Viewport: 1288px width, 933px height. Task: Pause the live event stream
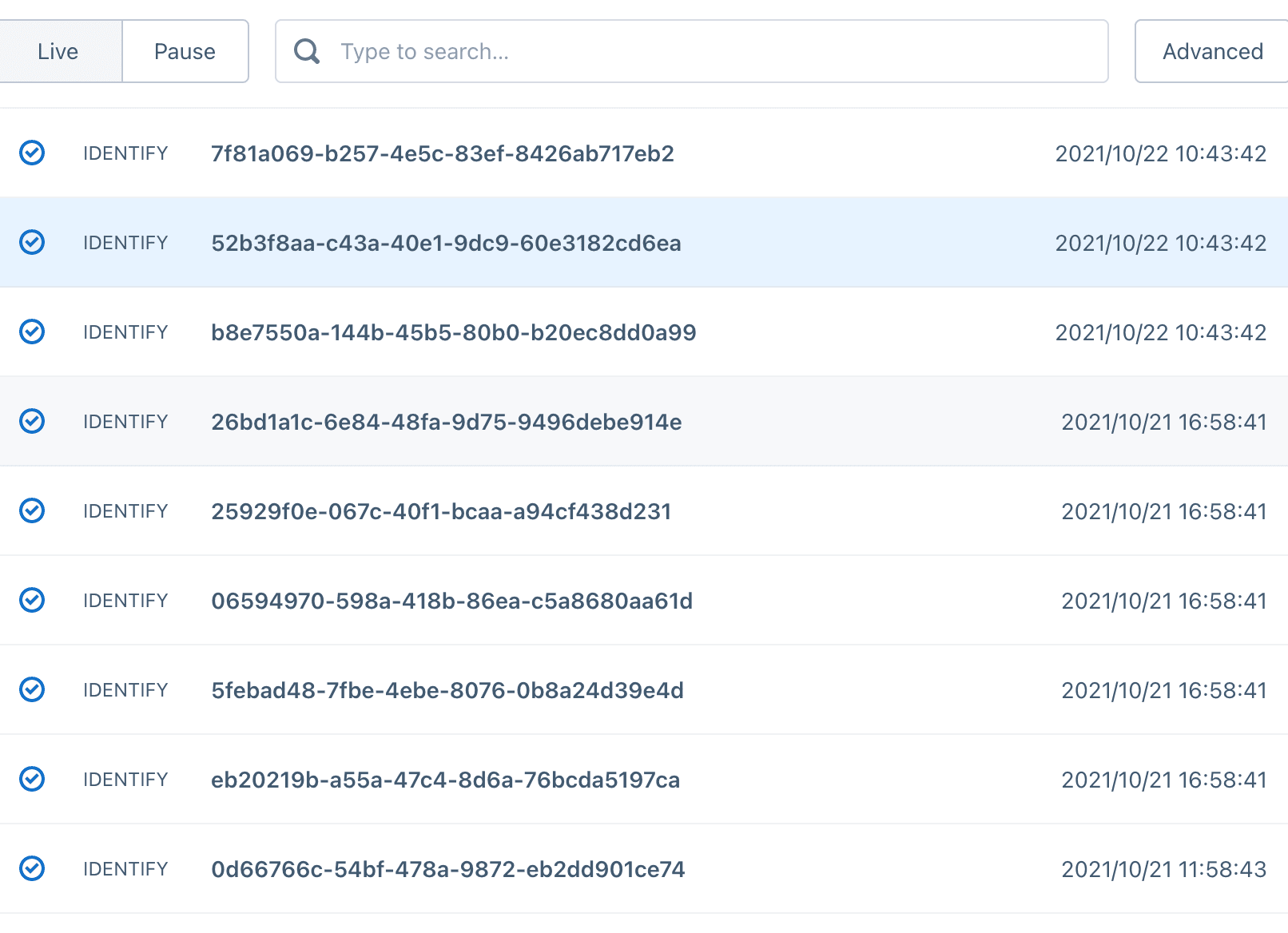(185, 52)
